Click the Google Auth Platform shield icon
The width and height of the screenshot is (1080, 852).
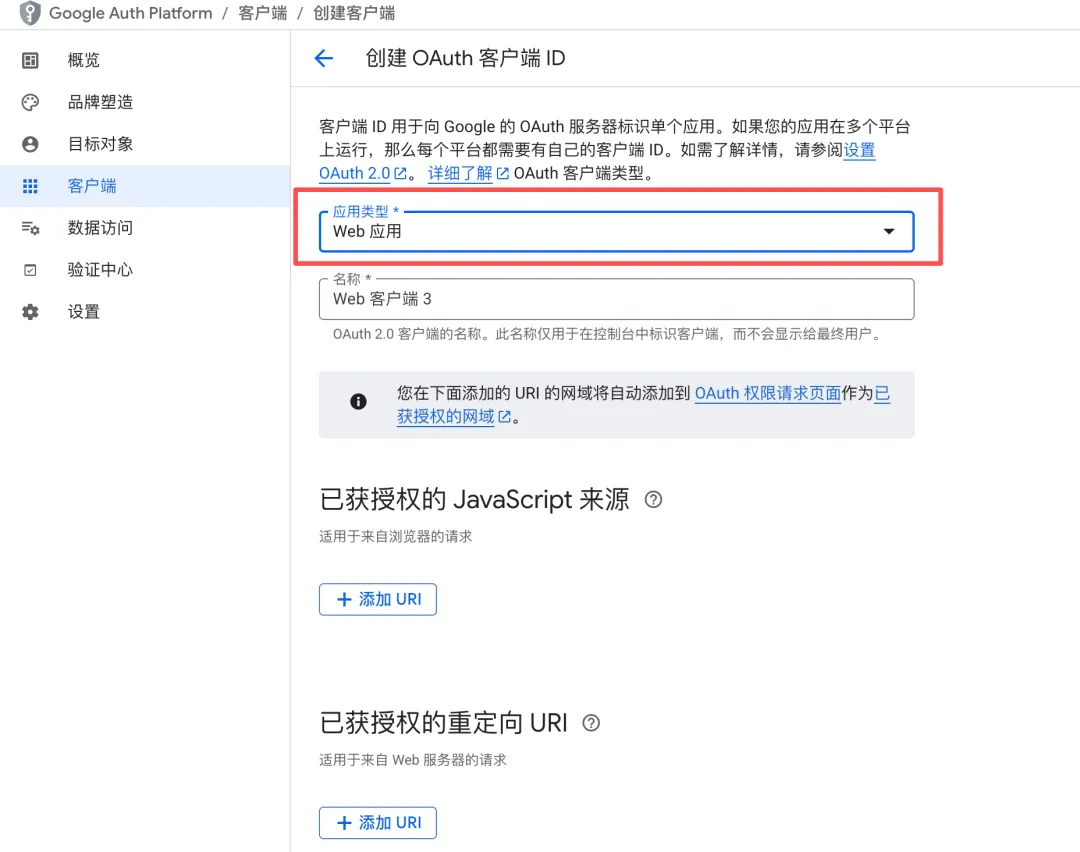point(30,13)
